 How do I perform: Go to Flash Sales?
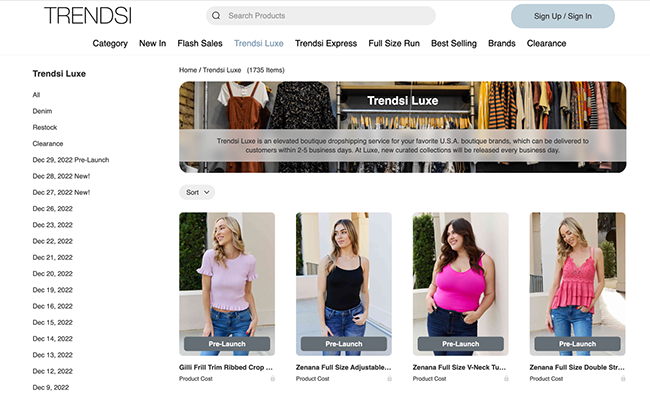200,43
